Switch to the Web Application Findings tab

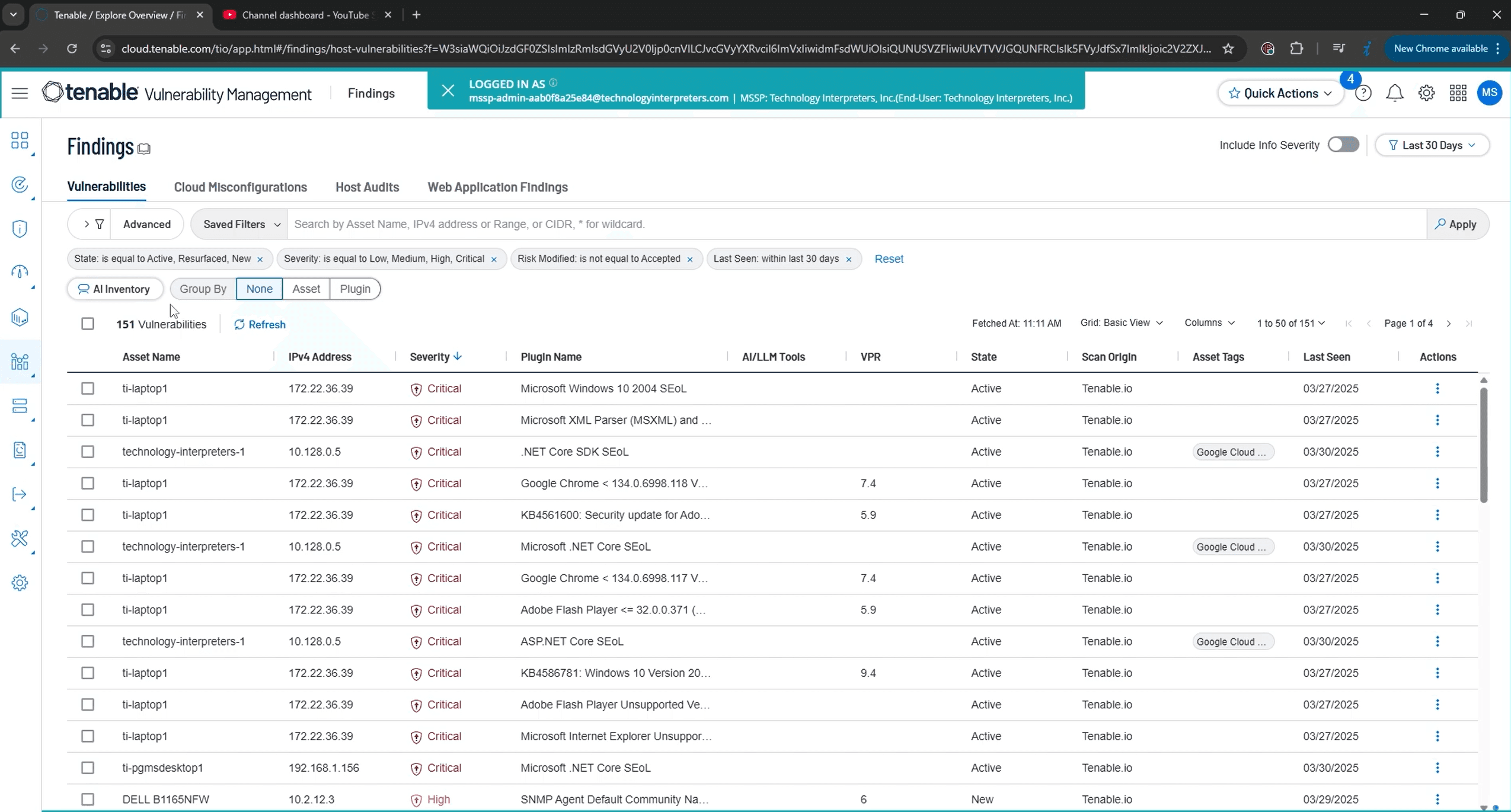(497, 187)
